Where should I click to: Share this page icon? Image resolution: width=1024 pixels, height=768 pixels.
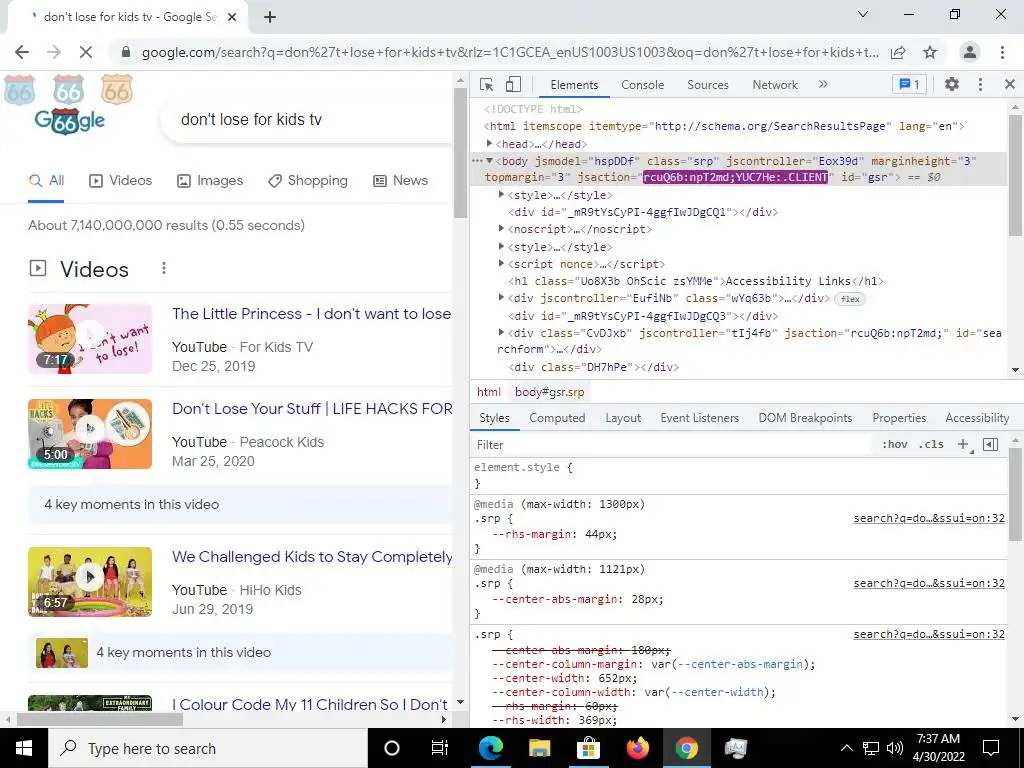click(x=898, y=52)
